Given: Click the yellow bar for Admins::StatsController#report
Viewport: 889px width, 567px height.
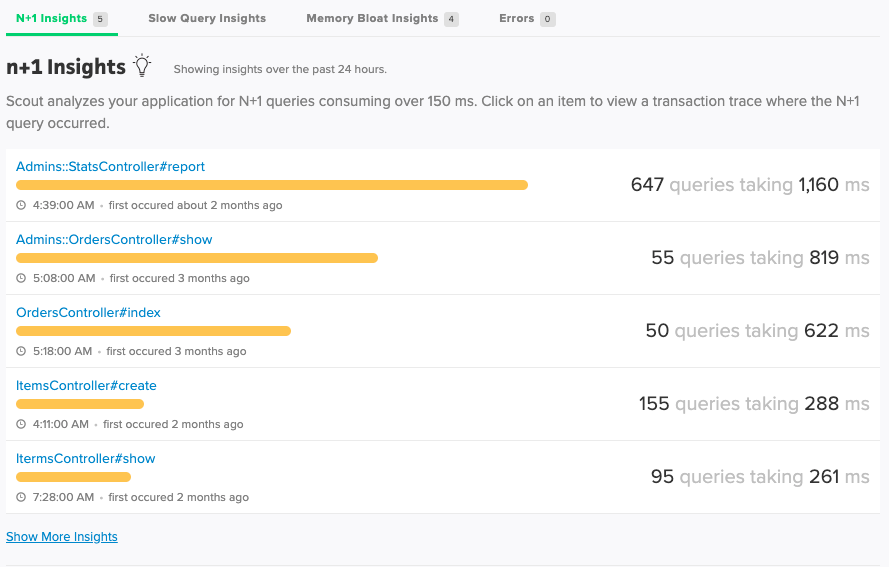Looking at the screenshot, I should coord(272,185).
